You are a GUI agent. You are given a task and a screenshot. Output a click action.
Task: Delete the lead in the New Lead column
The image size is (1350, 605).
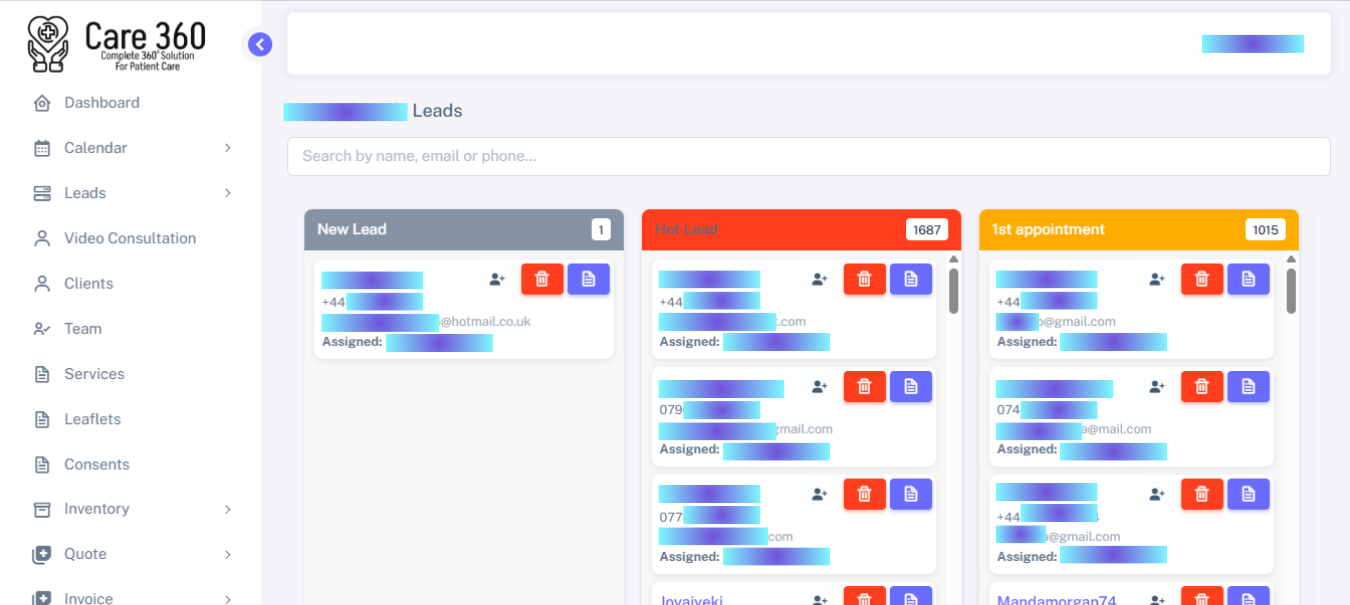[542, 279]
